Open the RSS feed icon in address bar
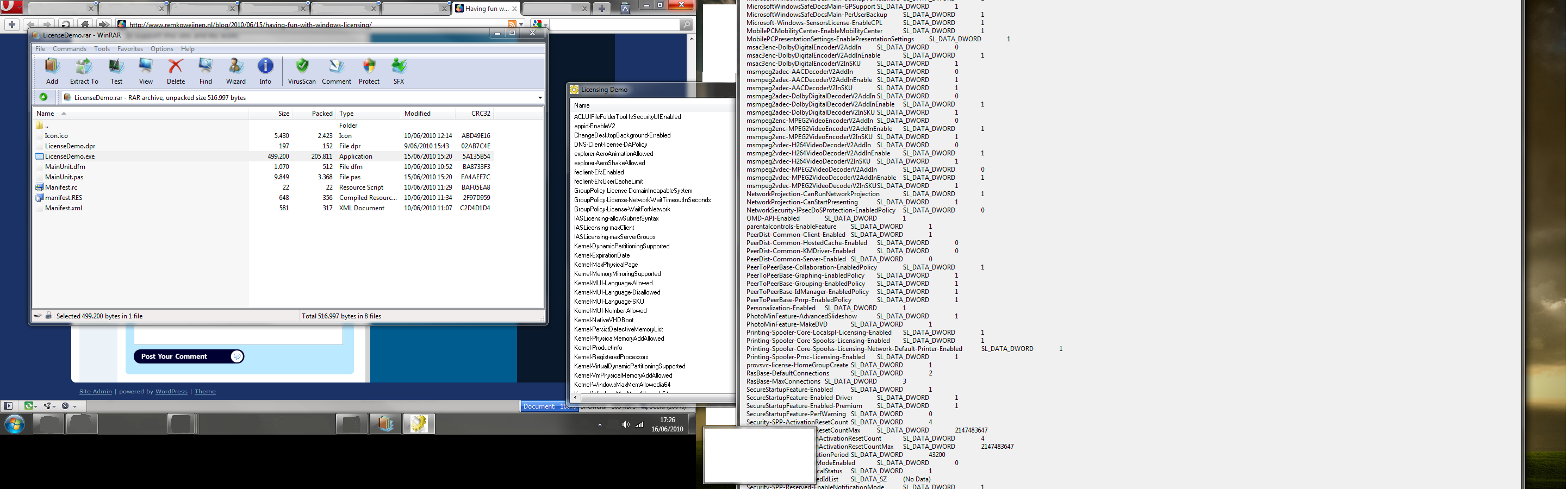This screenshot has height=489, width=1568. (512, 24)
